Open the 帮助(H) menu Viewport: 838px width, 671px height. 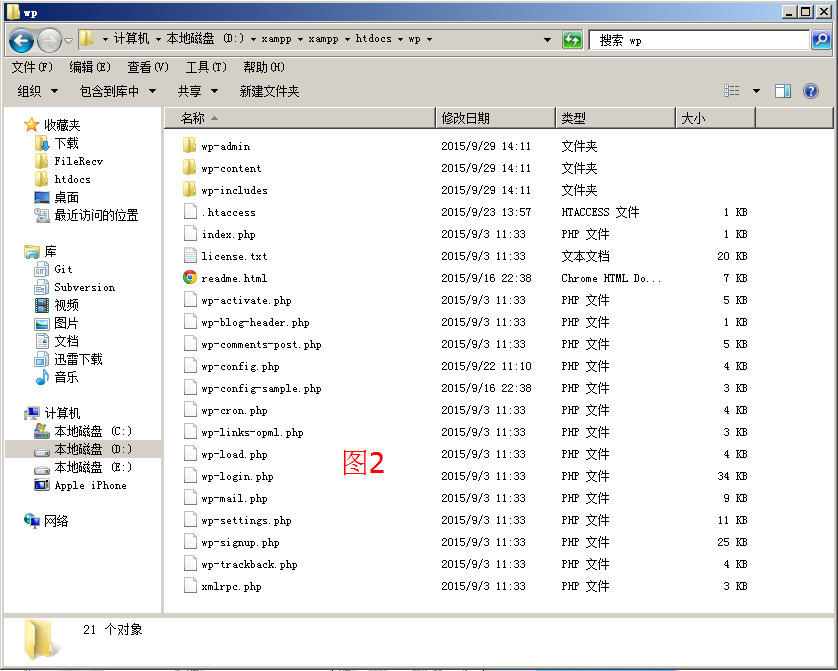click(263, 67)
